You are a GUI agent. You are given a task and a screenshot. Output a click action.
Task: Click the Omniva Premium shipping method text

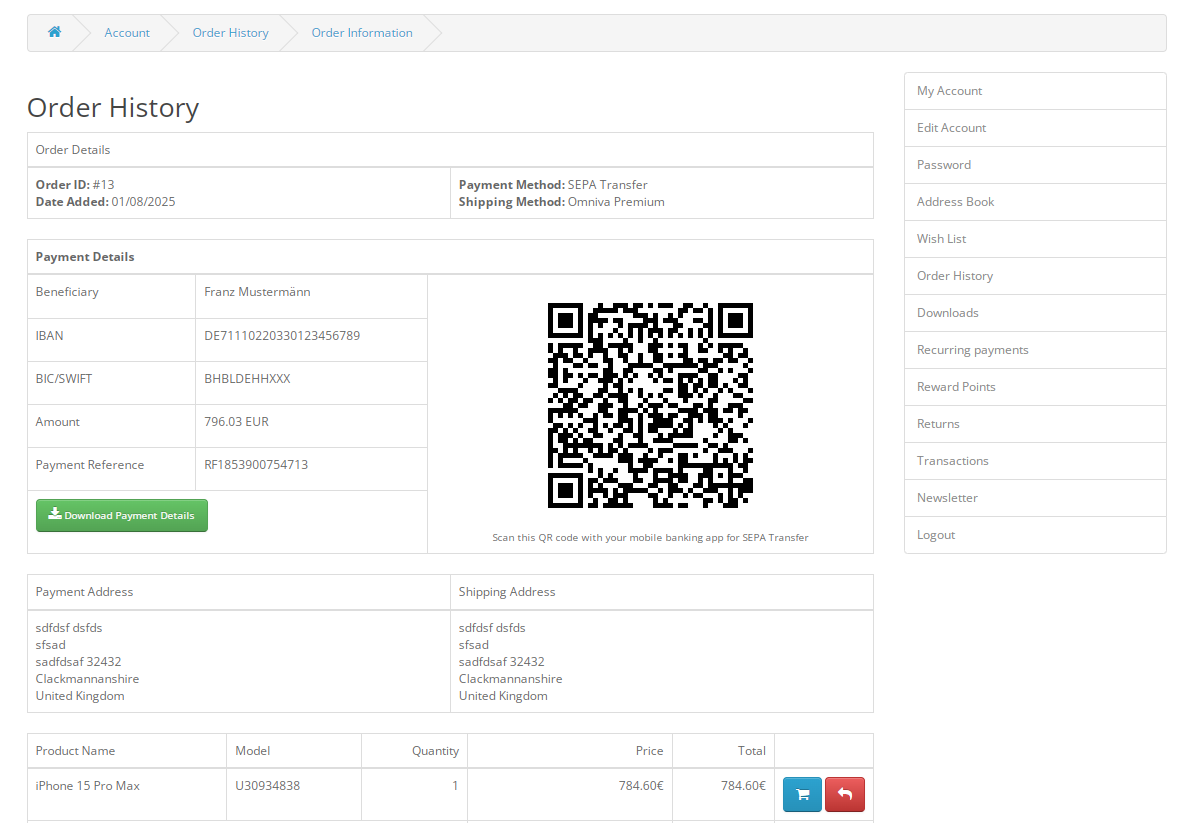pos(616,202)
